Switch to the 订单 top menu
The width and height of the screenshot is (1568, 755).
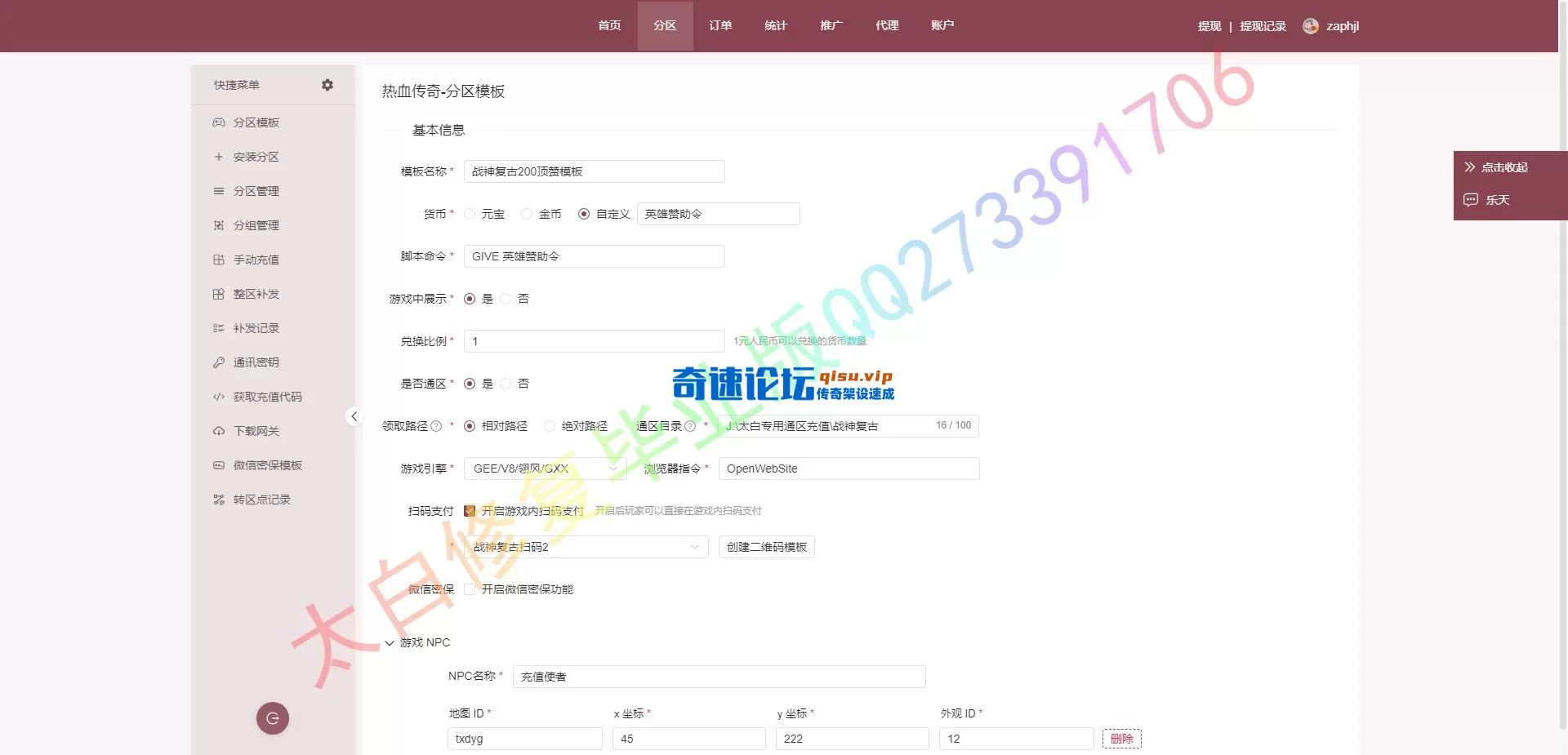[720, 26]
